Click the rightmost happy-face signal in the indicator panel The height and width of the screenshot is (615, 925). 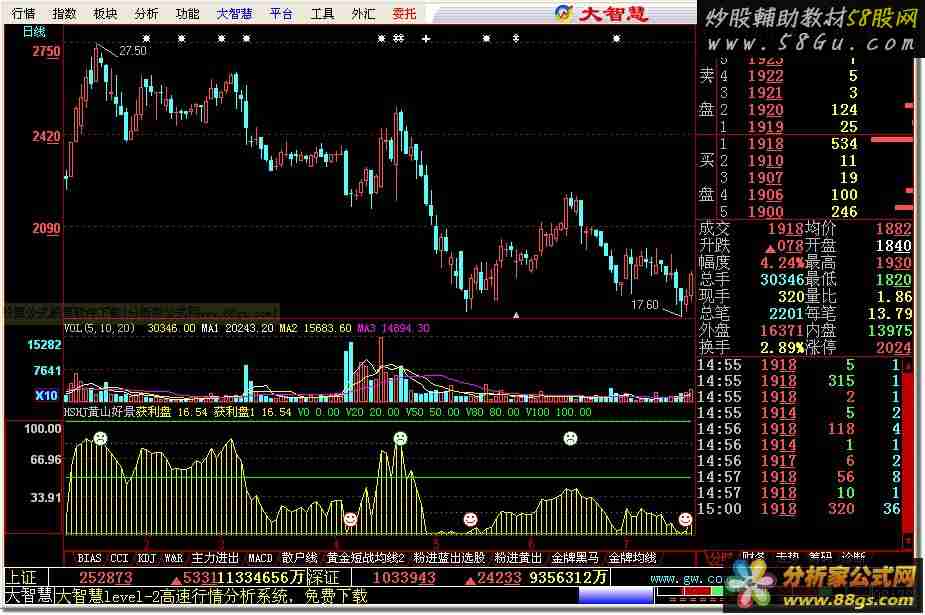click(685, 519)
